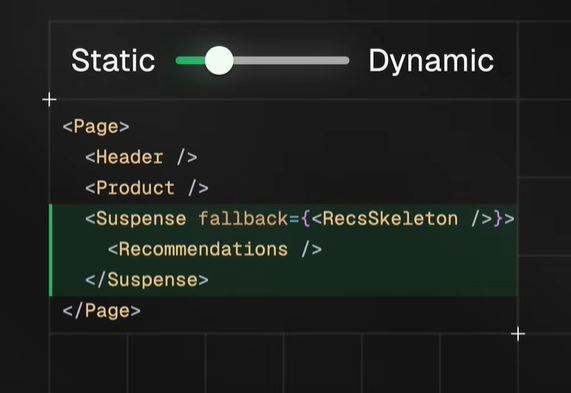Image resolution: width=571 pixels, height=393 pixels.
Task: Select the Static label
Action: 113,60
